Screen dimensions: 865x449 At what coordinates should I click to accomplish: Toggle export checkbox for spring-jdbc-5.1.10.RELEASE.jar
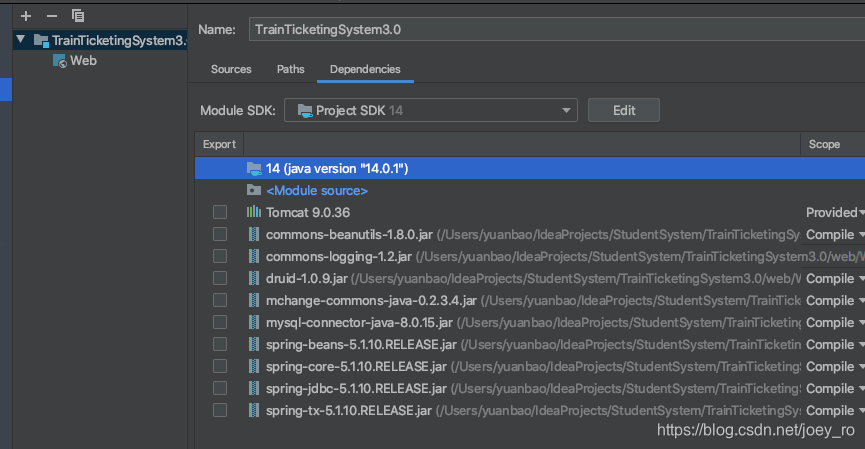(220, 389)
